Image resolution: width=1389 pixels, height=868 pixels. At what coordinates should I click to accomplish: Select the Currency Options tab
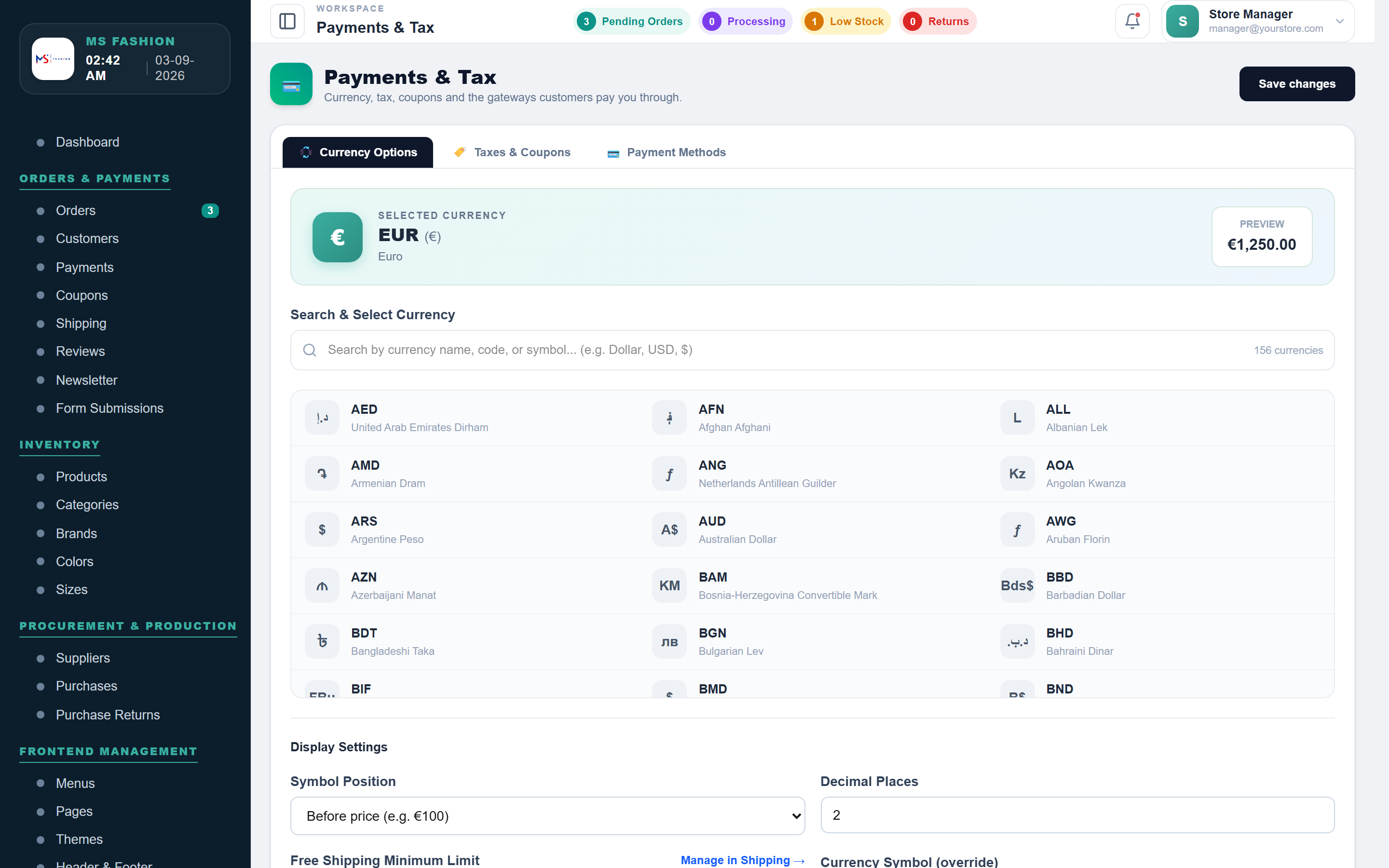357,152
